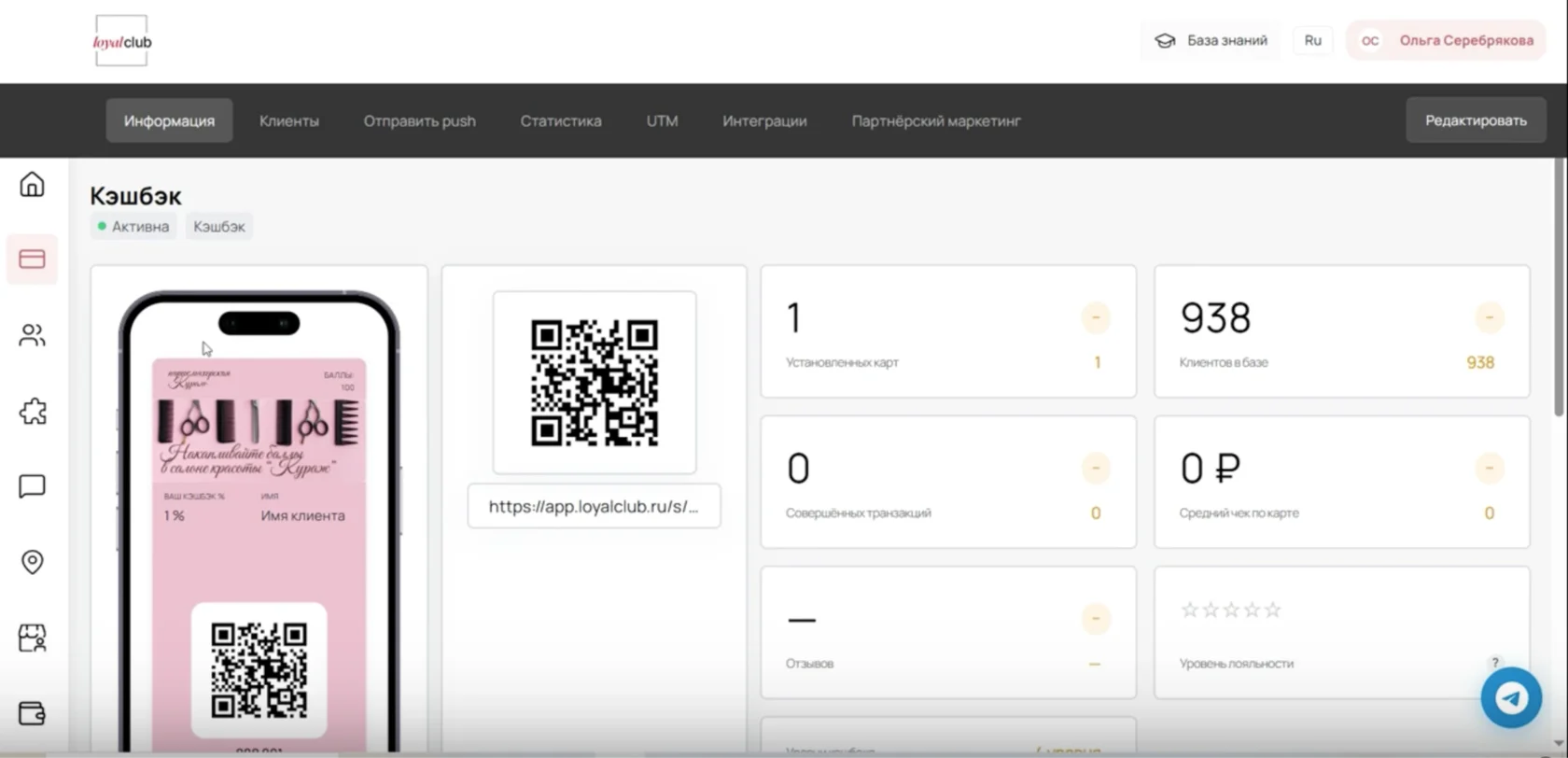Open Ольга Серебрякова profile menu
Screen dimensions: 1568x758
coord(1446,41)
